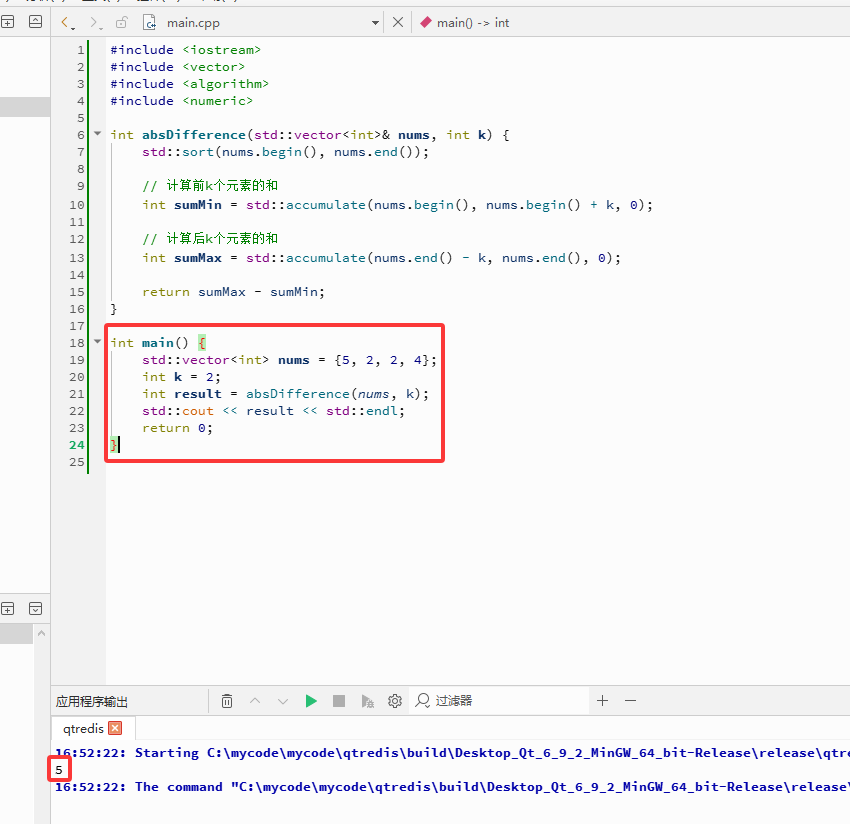Screen dimensions: 850x824
Task: Fold the main function at line 18
Action: tap(98, 342)
